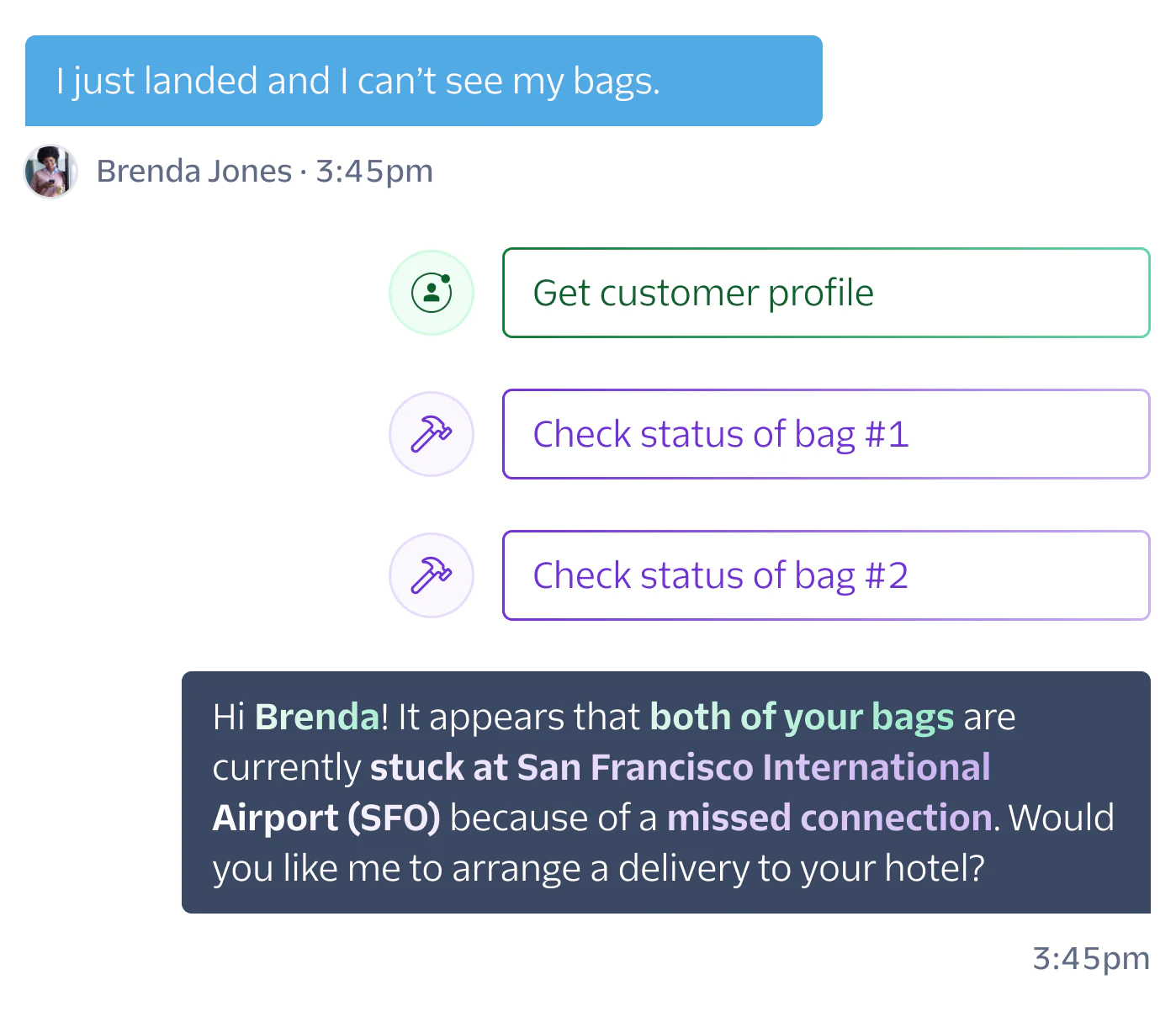The image size is (1176, 1017).
Task: Click the hammer icon beside bag #2
Action: [x=432, y=575]
